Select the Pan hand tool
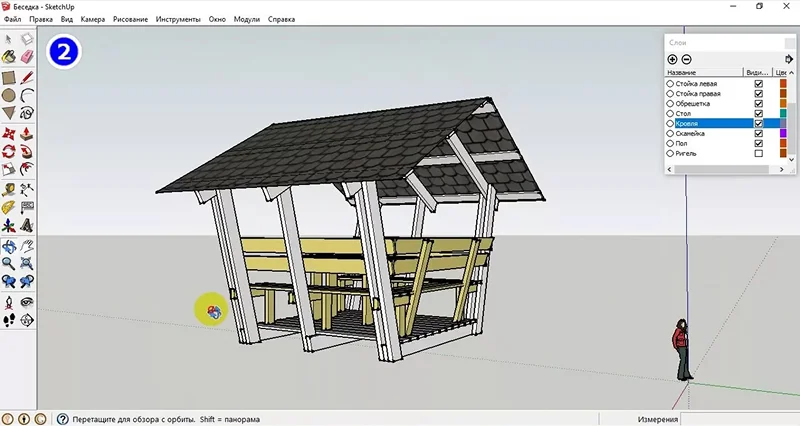800x426 pixels. (x=27, y=245)
